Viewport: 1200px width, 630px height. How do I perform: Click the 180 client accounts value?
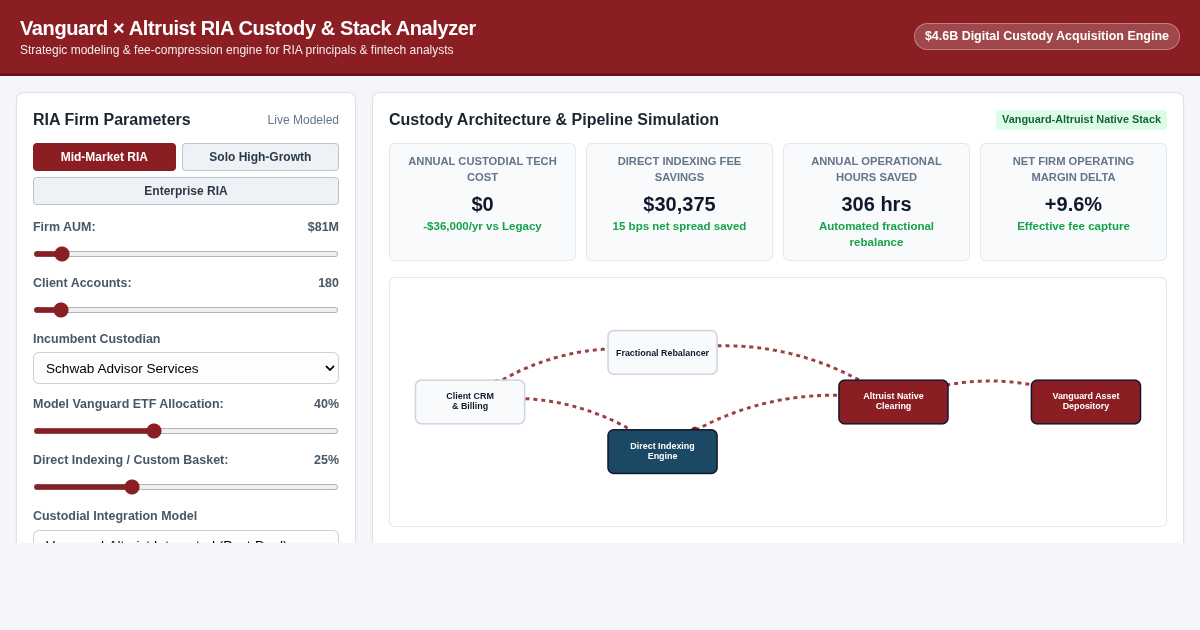coord(328,283)
